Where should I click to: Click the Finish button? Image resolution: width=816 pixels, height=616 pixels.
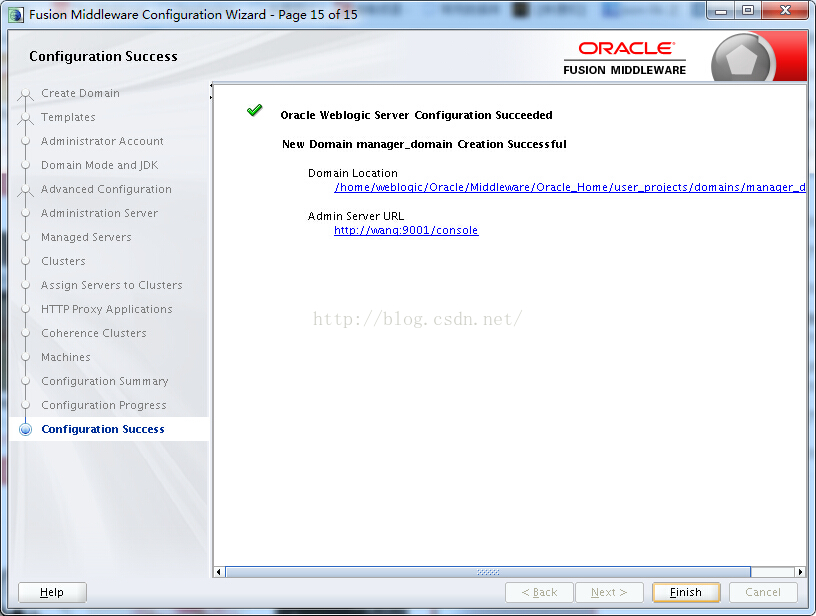[686, 592]
